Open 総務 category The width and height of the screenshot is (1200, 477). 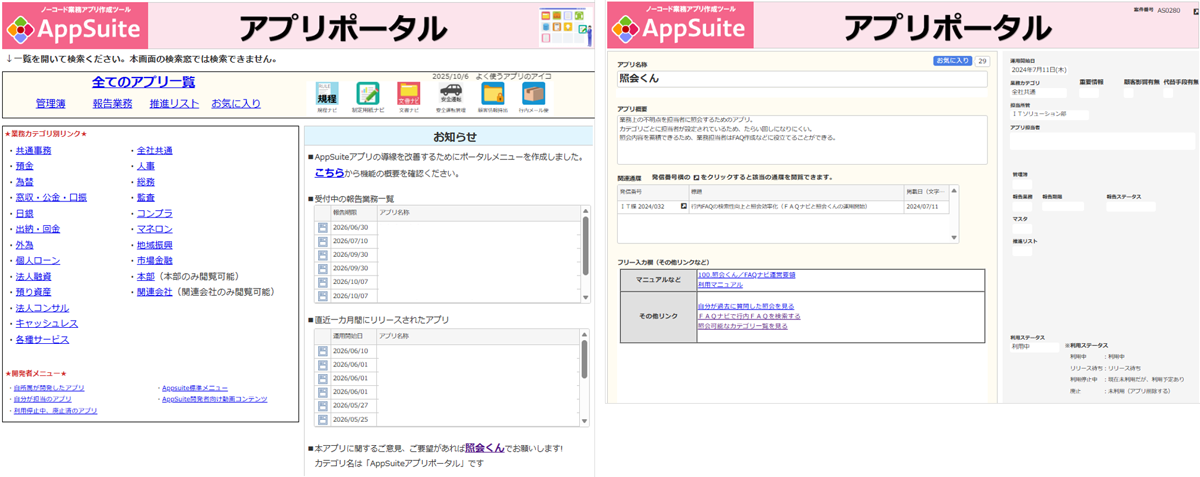[146, 182]
